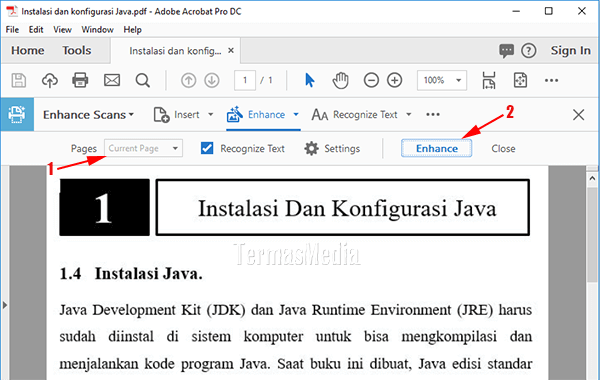The image size is (600, 380).
Task: Open the Help question mark icon
Action: coord(528,51)
